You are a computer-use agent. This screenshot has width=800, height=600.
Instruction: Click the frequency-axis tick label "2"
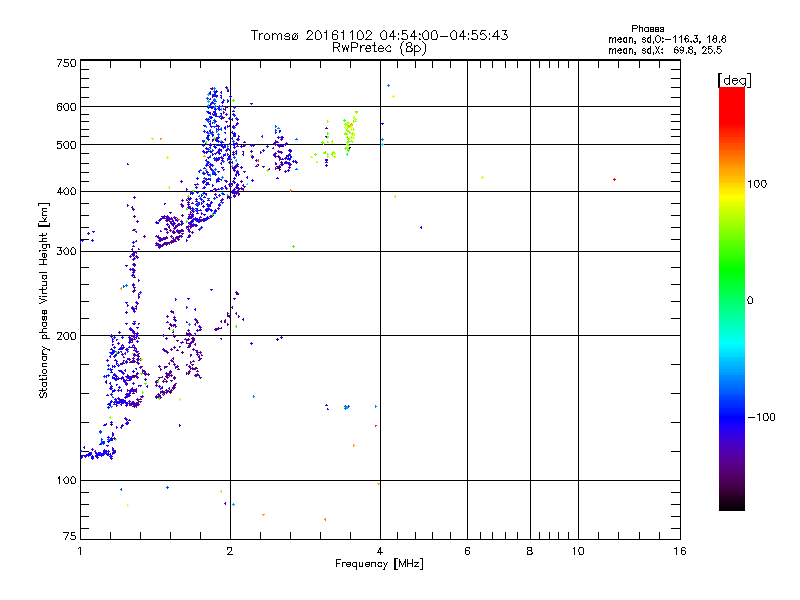tap(230, 551)
